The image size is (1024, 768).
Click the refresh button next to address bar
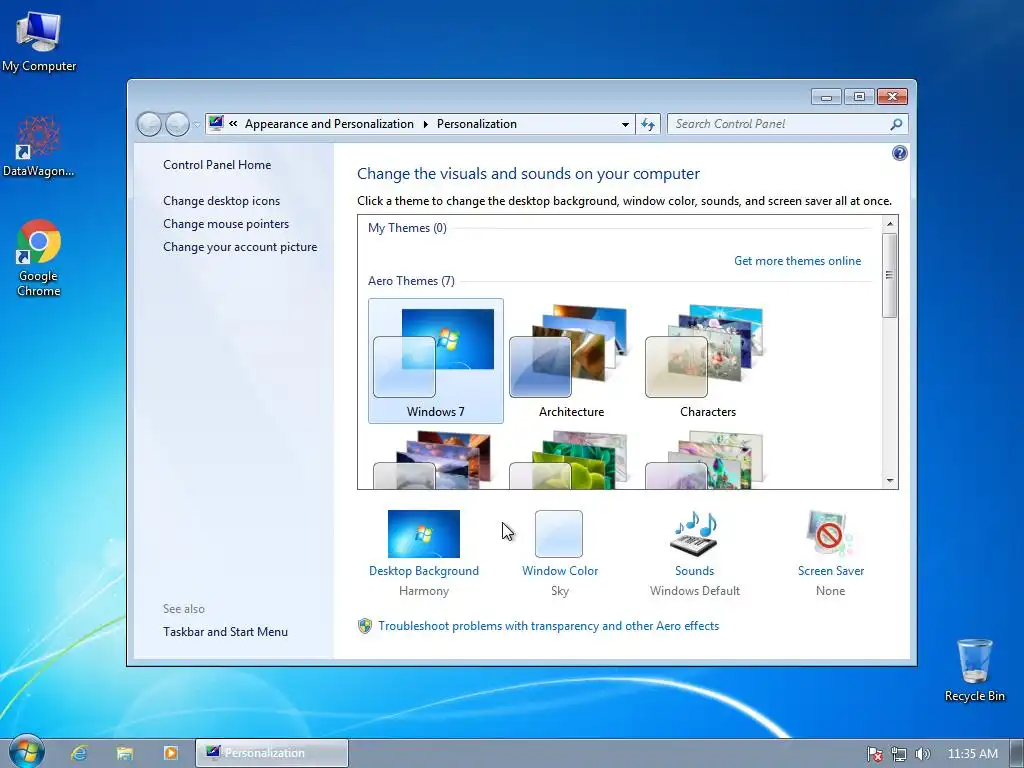(648, 124)
